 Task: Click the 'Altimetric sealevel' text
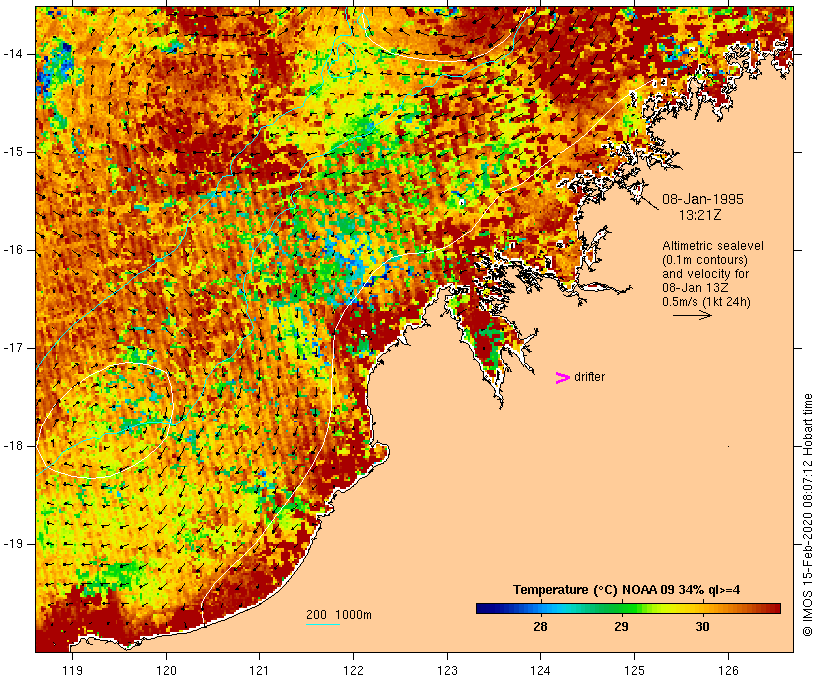click(x=713, y=245)
